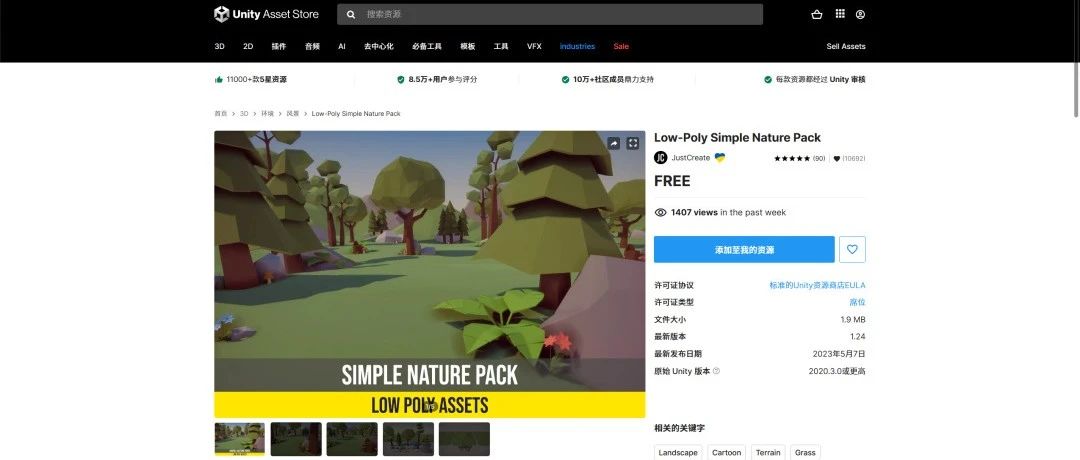Viewport: 1080px width, 460px height.
Task: Click the 环境 breadcrumb link
Action: coord(267,114)
